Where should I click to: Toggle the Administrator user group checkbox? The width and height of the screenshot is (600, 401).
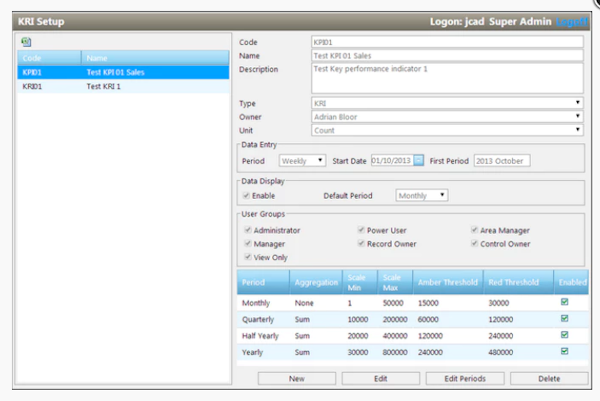point(248,230)
